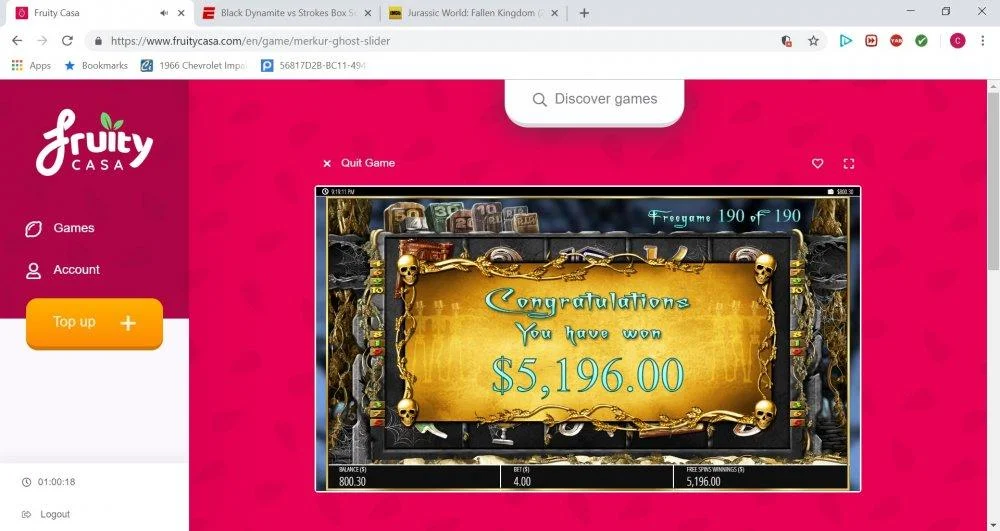Image resolution: width=1000 pixels, height=531 pixels.
Task: Click the session timer 01:00:18
Action: pyautogui.click(x=48, y=482)
